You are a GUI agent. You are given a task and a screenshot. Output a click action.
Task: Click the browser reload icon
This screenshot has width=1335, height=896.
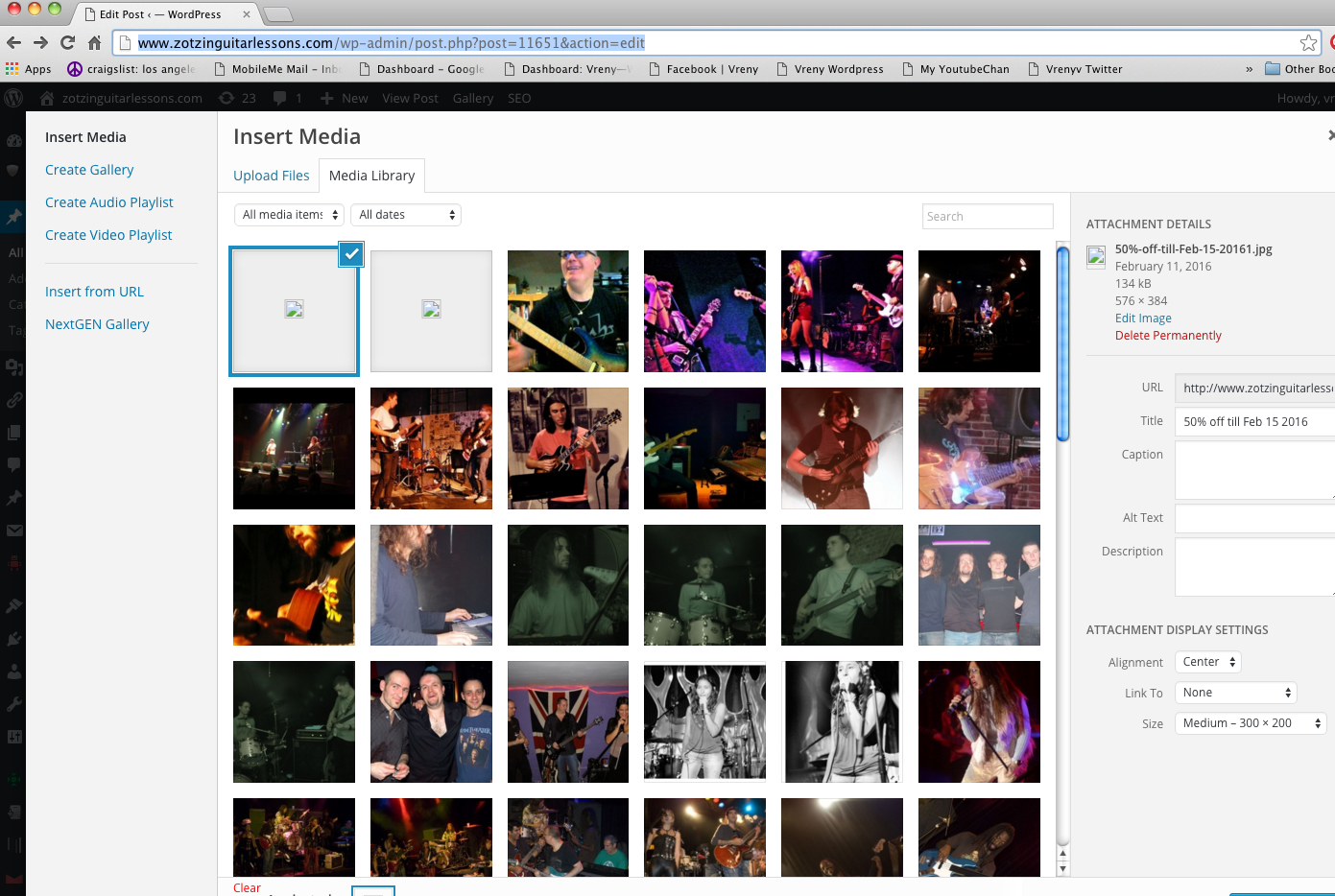pos(67,42)
